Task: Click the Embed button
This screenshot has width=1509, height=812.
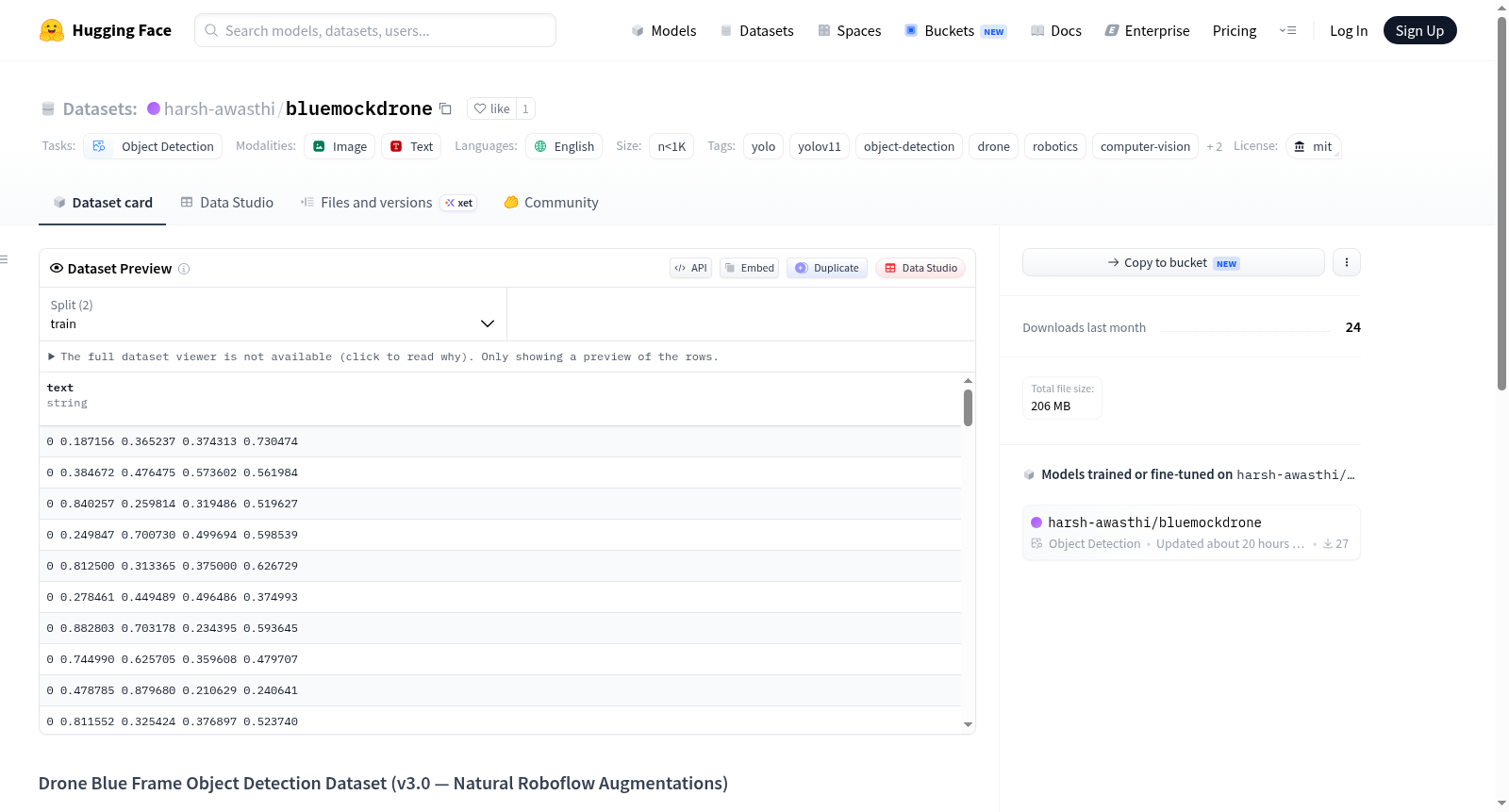Action: (750, 268)
